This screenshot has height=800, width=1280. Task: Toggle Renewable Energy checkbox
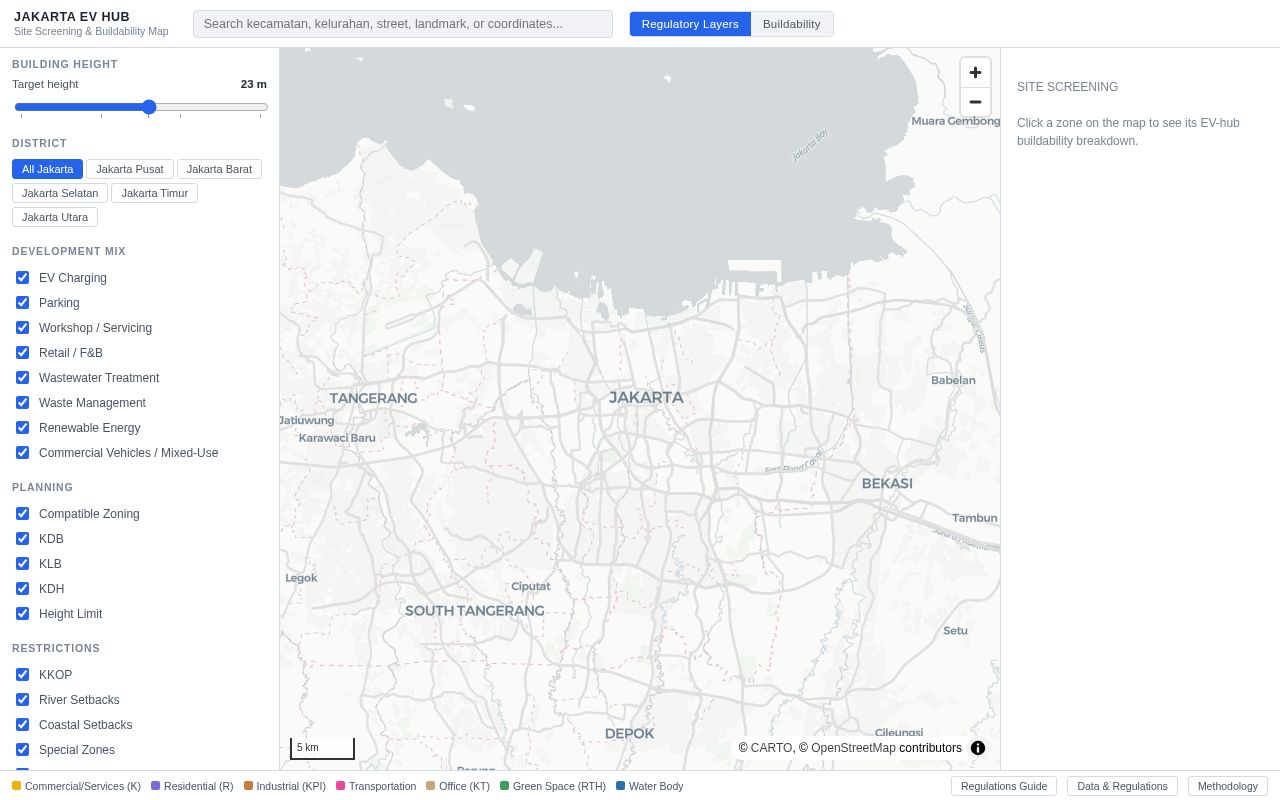pos(22,428)
